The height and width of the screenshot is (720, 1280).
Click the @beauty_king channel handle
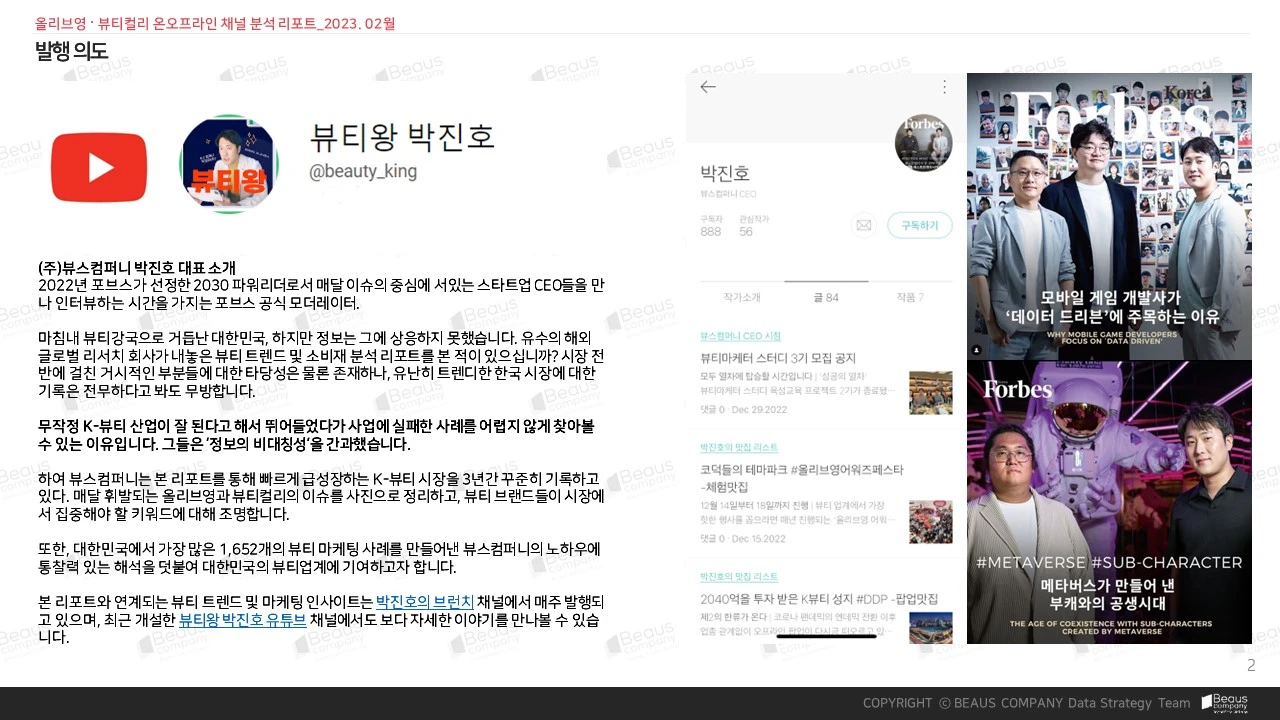(x=362, y=171)
